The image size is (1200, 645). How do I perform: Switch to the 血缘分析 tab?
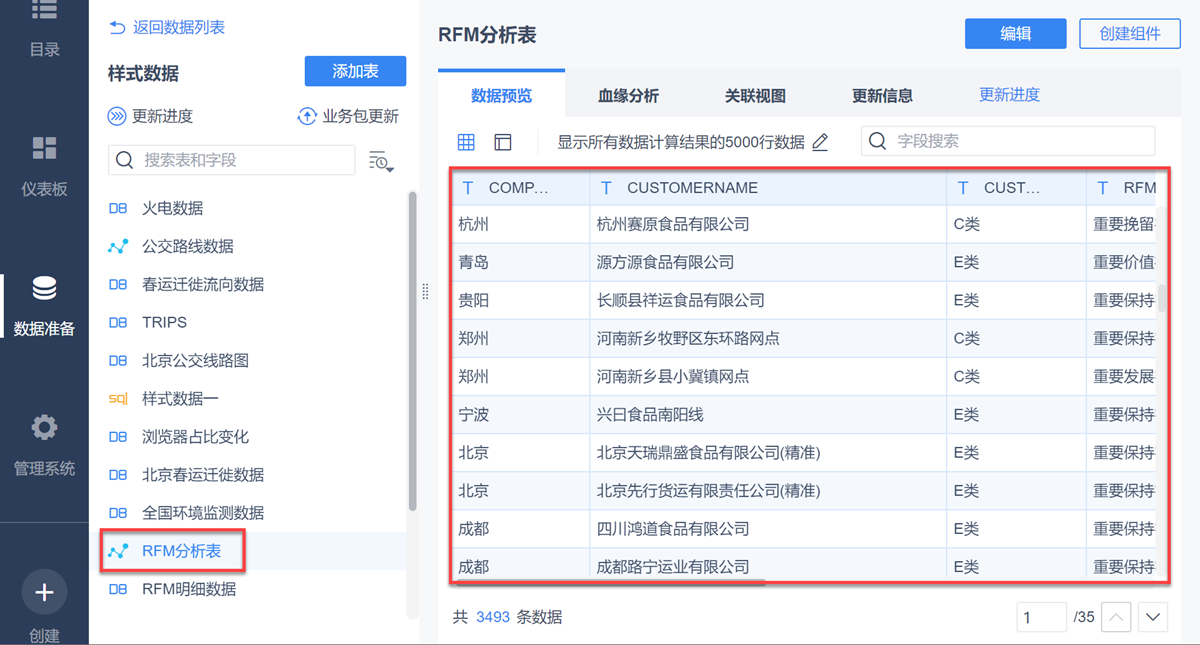click(628, 96)
